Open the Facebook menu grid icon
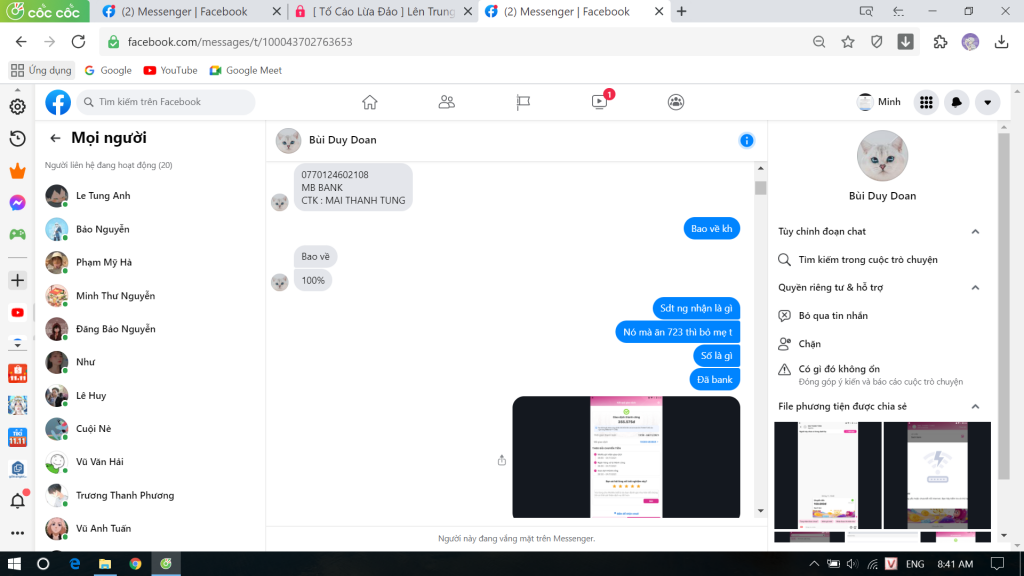1024x576 pixels. click(926, 102)
